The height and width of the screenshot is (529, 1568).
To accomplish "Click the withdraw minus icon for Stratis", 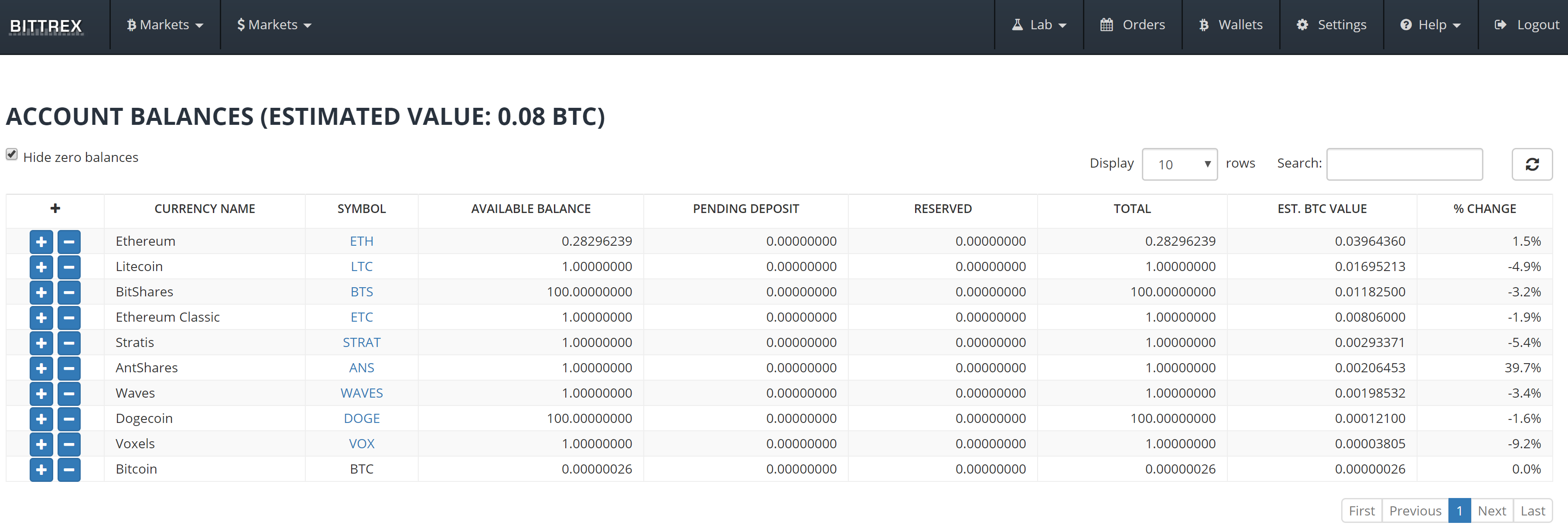I will click(x=69, y=343).
